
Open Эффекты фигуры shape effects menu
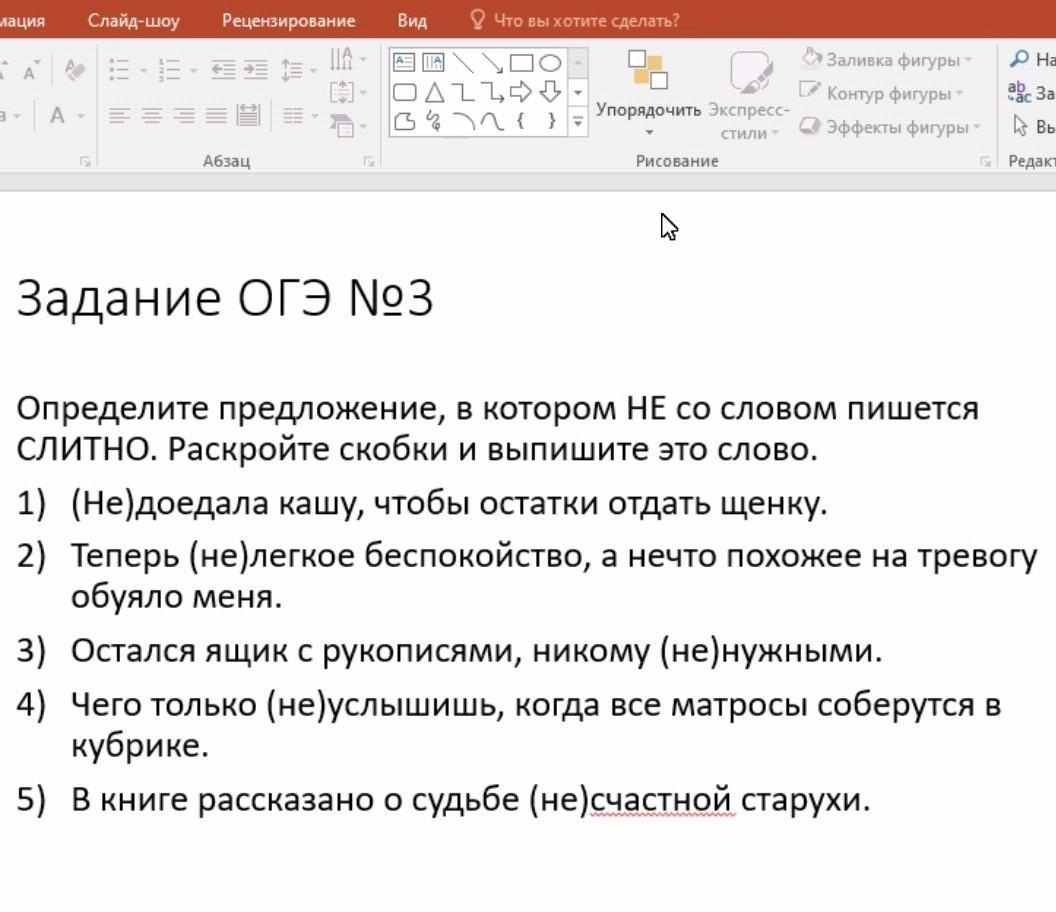click(890, 127)
